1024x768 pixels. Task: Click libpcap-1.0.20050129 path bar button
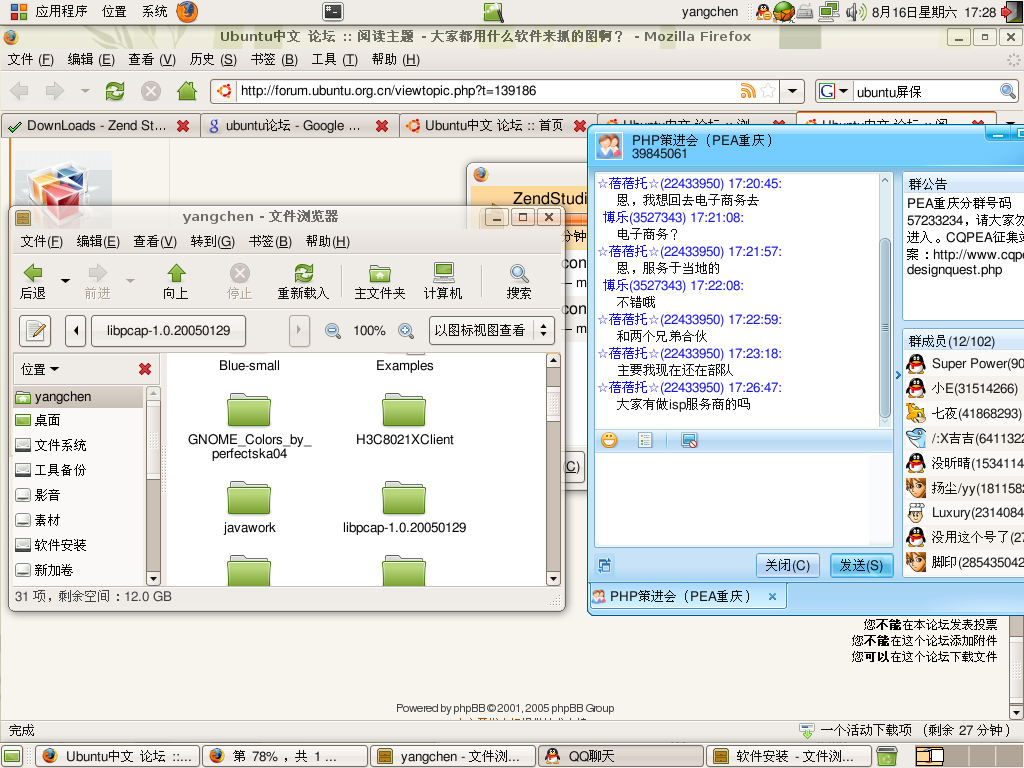click(x=168, y=330)
